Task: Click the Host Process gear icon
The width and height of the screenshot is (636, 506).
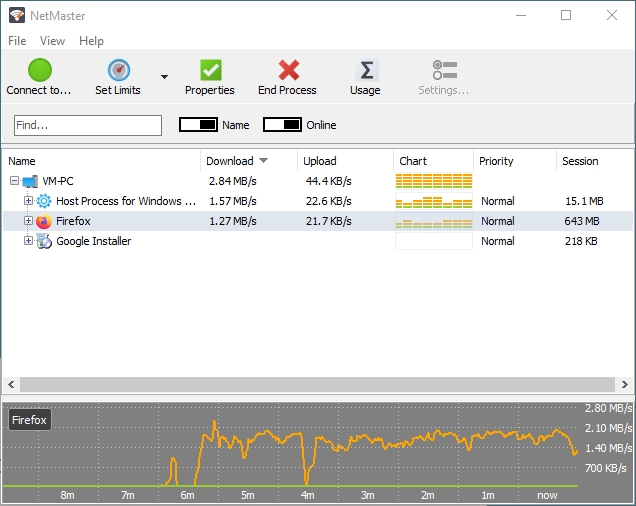Action: [x=44, y=201]
